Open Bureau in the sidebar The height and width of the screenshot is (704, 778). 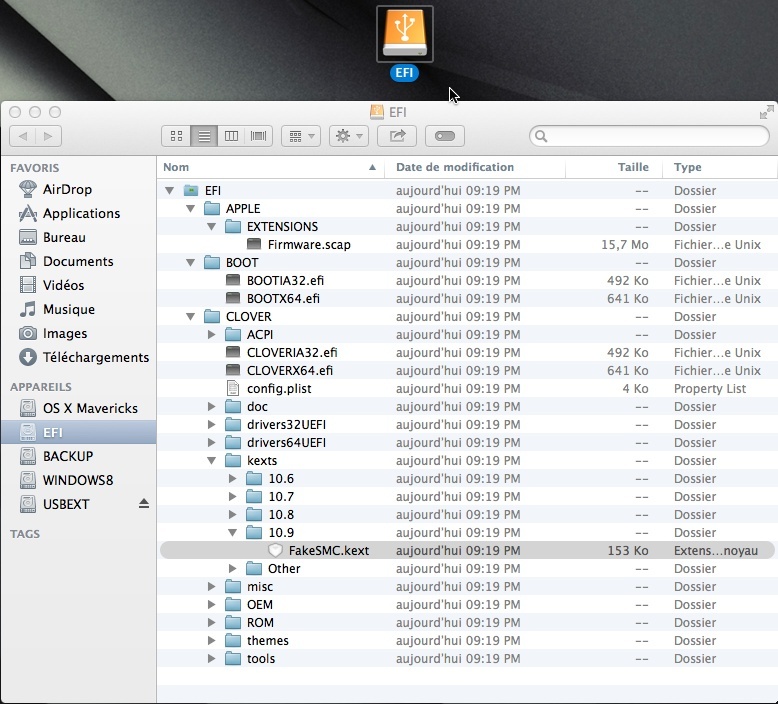(x=52, y=237)
